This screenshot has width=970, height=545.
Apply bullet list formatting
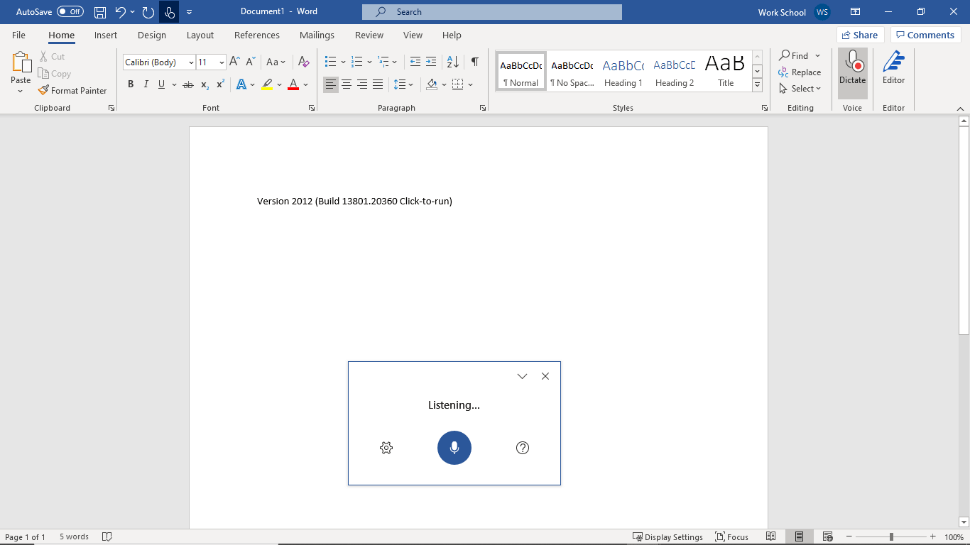point(330,62)
